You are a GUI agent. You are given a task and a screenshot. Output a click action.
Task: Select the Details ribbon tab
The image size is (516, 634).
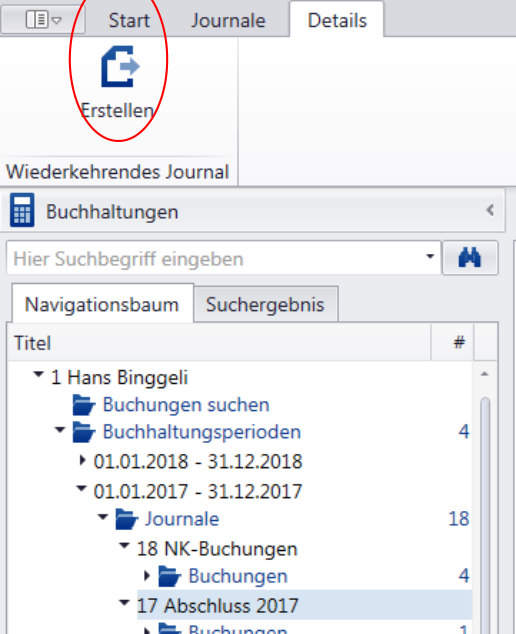pos(337,20)
